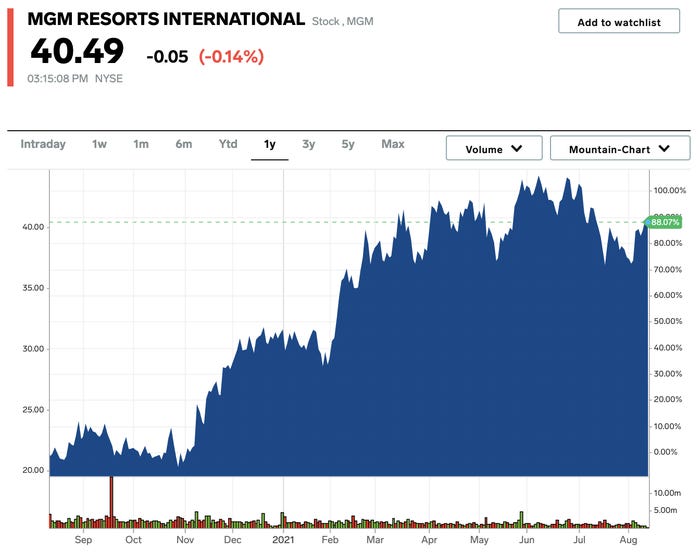Select the 1w time range

pos(99,144)
